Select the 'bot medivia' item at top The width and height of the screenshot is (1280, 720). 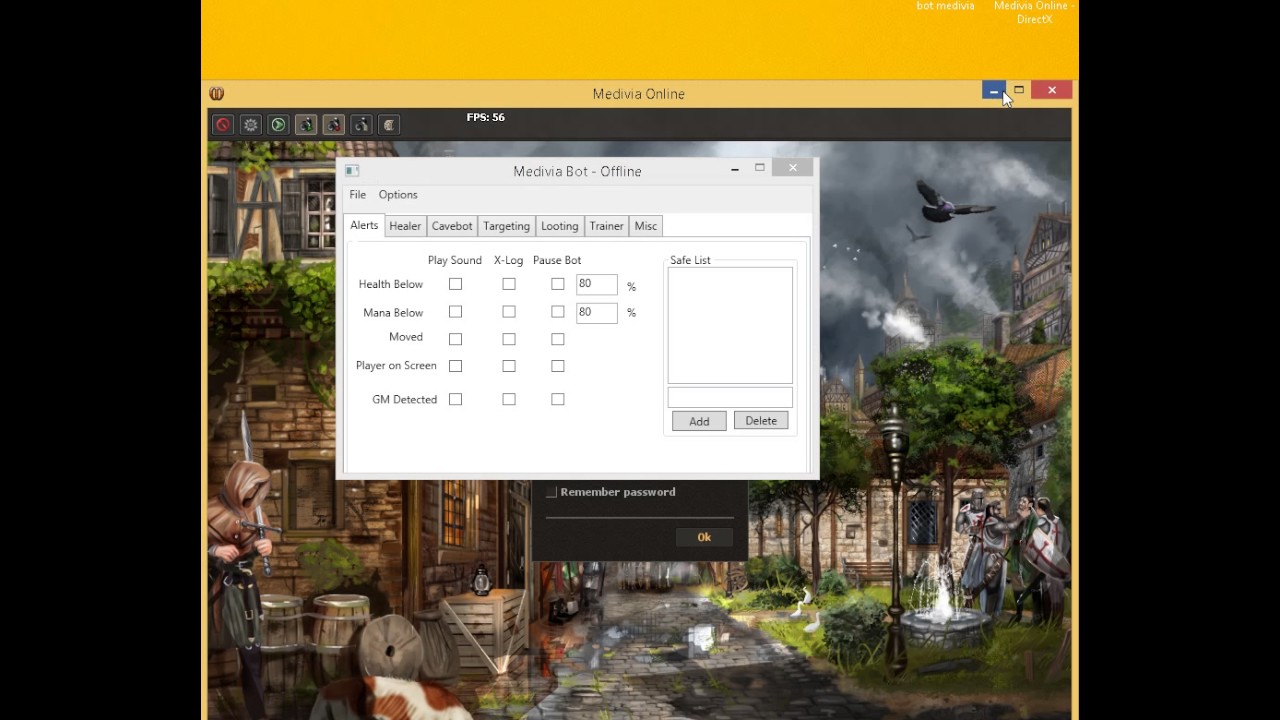(945, 6)
